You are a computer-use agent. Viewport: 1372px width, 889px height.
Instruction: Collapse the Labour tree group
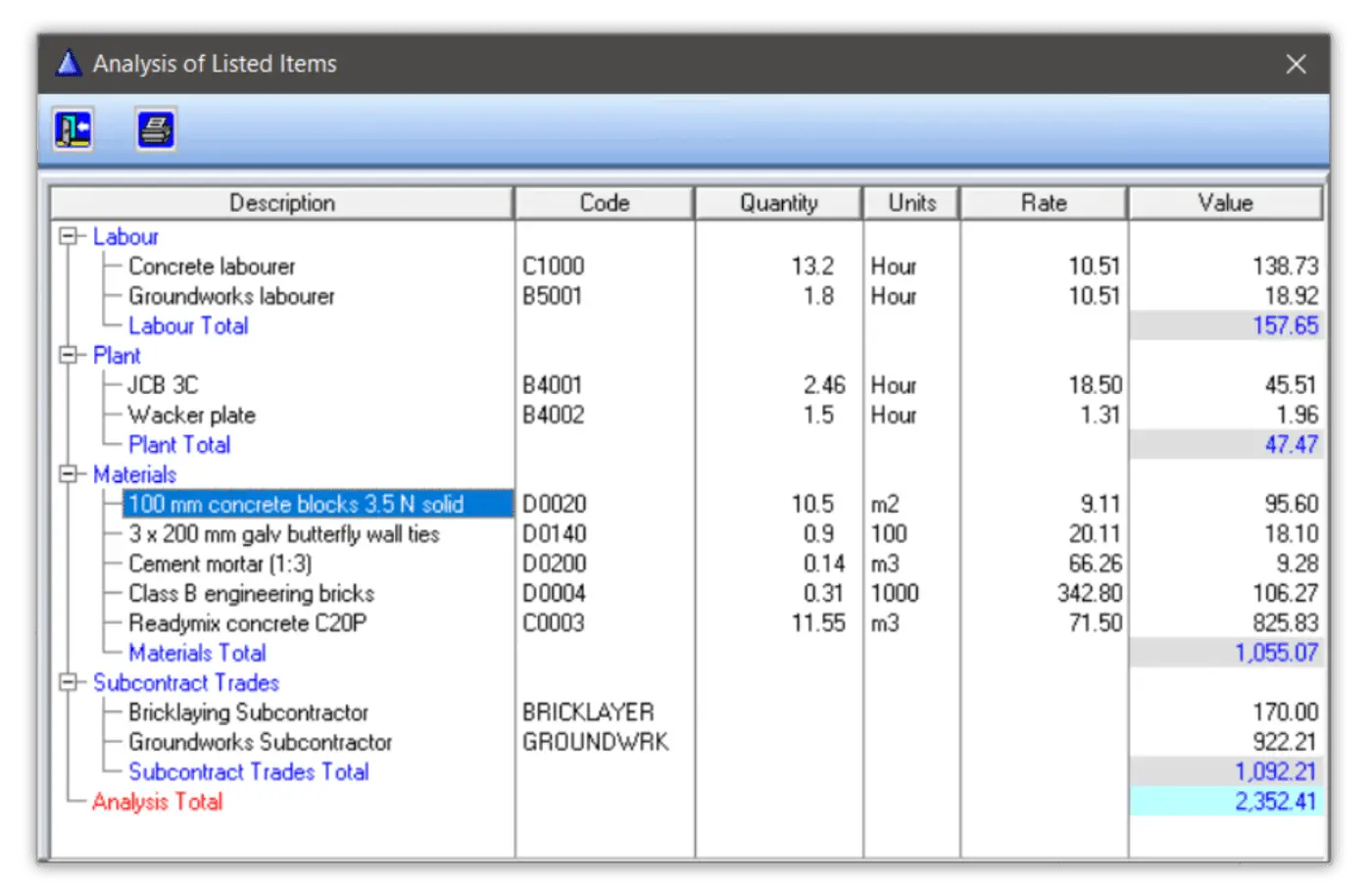coord(68,236)
